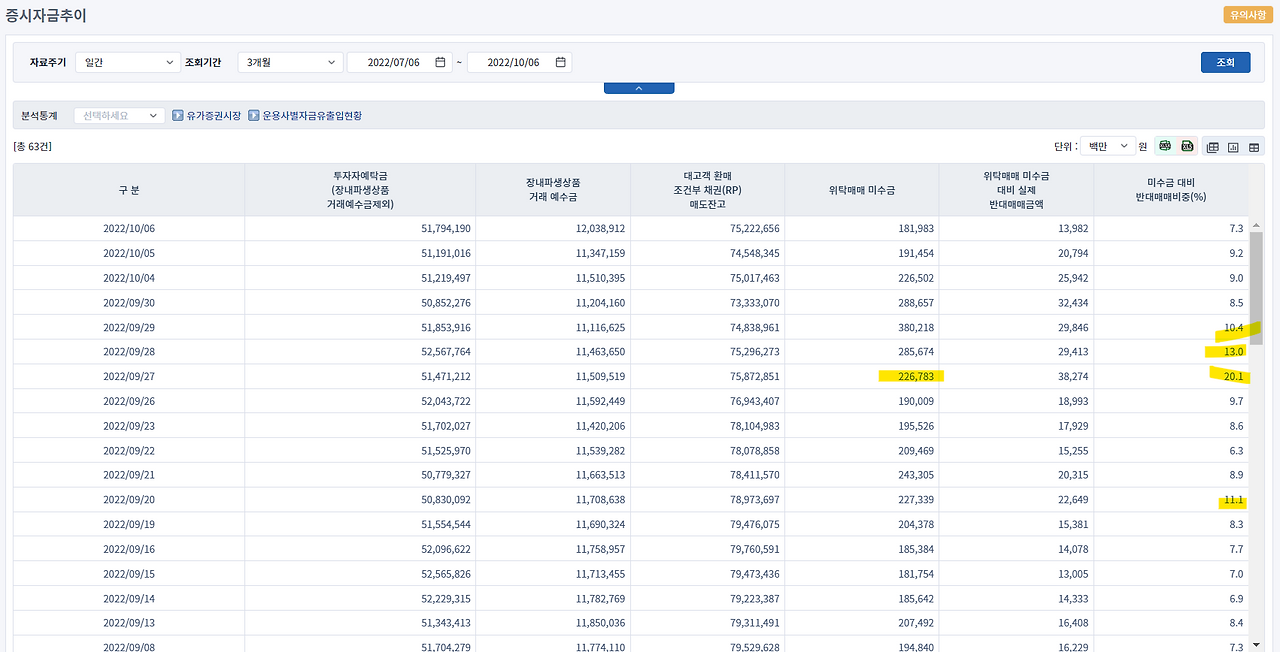Click the end date field 2022/10/06
This screenshot has width=1280, height=652.
coord(519,62)
